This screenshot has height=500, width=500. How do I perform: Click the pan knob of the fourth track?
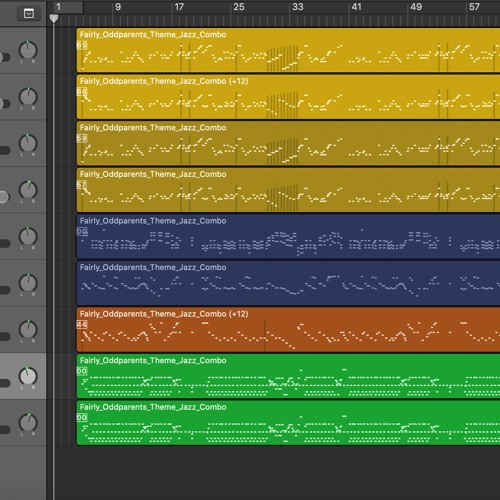[28, 190]
